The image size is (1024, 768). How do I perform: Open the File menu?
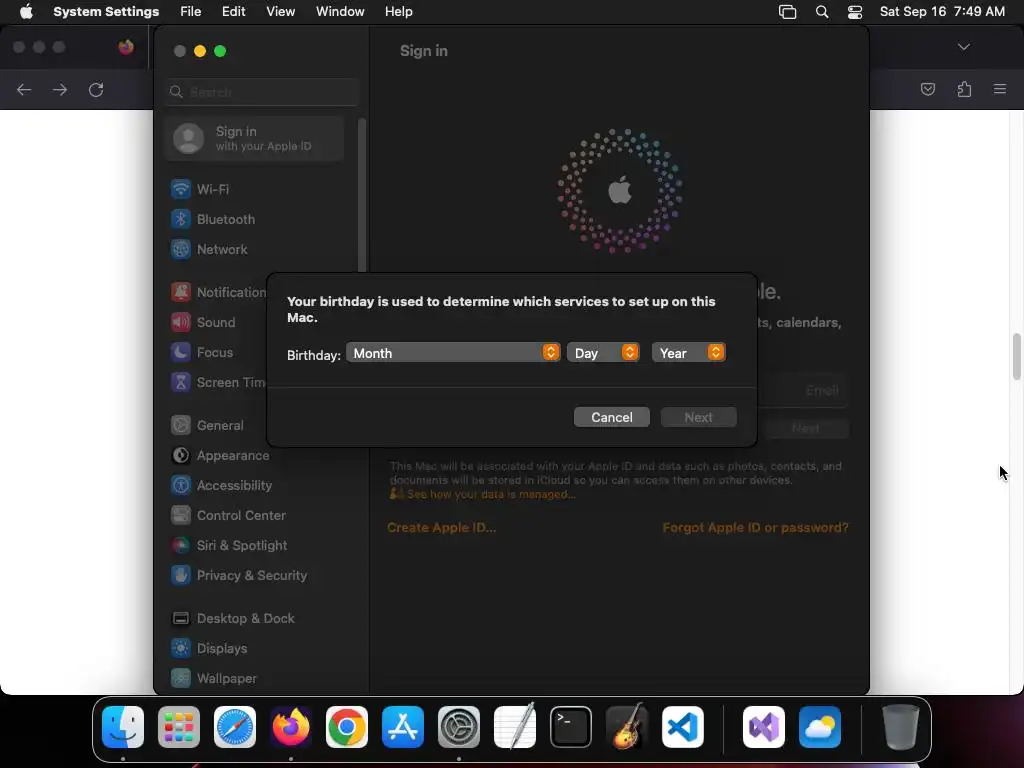[x=191, y=12]
